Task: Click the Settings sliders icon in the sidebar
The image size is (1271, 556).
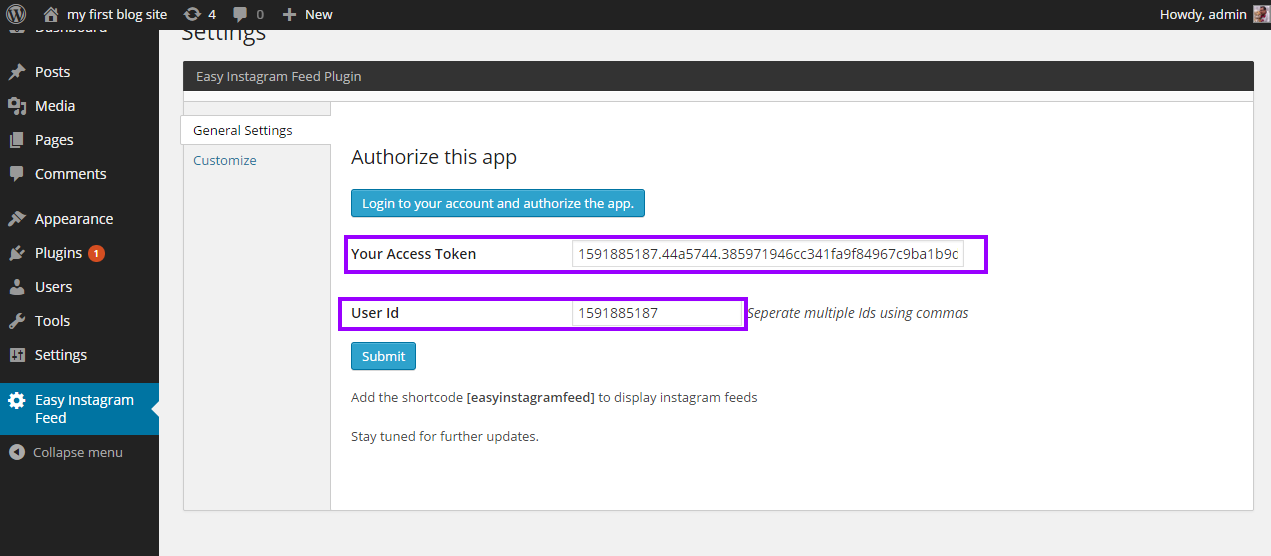Action: click(16, 355)
